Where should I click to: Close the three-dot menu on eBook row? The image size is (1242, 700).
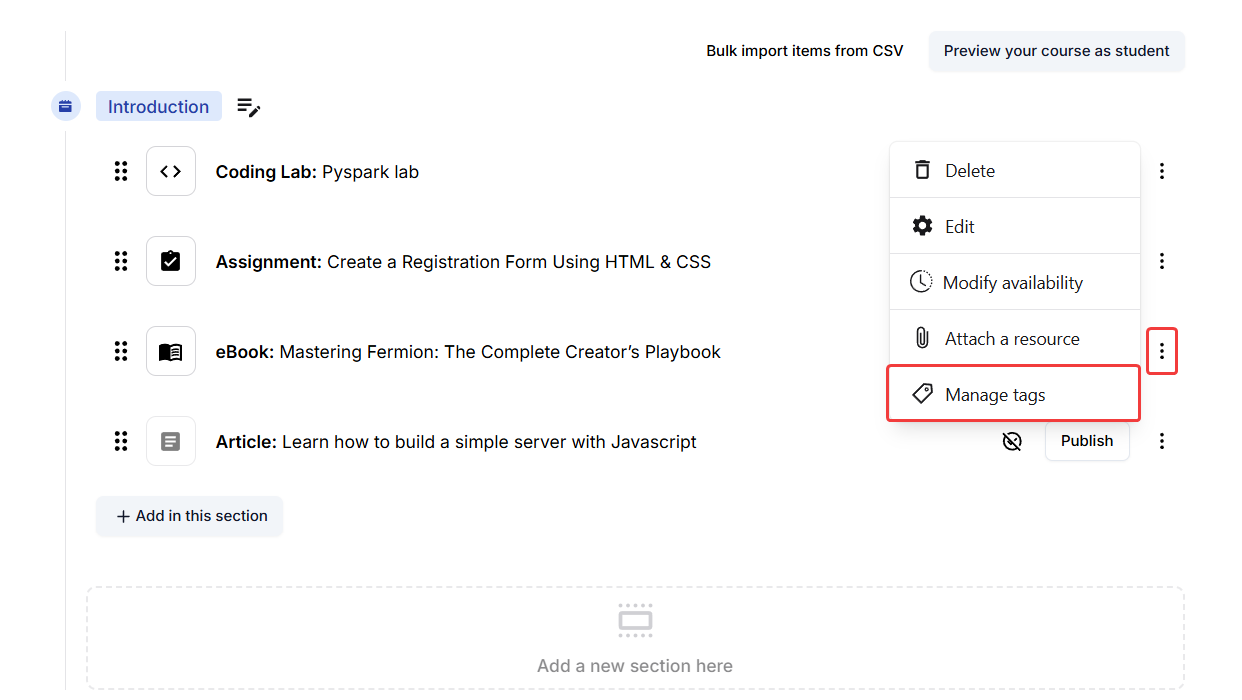click(1161, 351)
